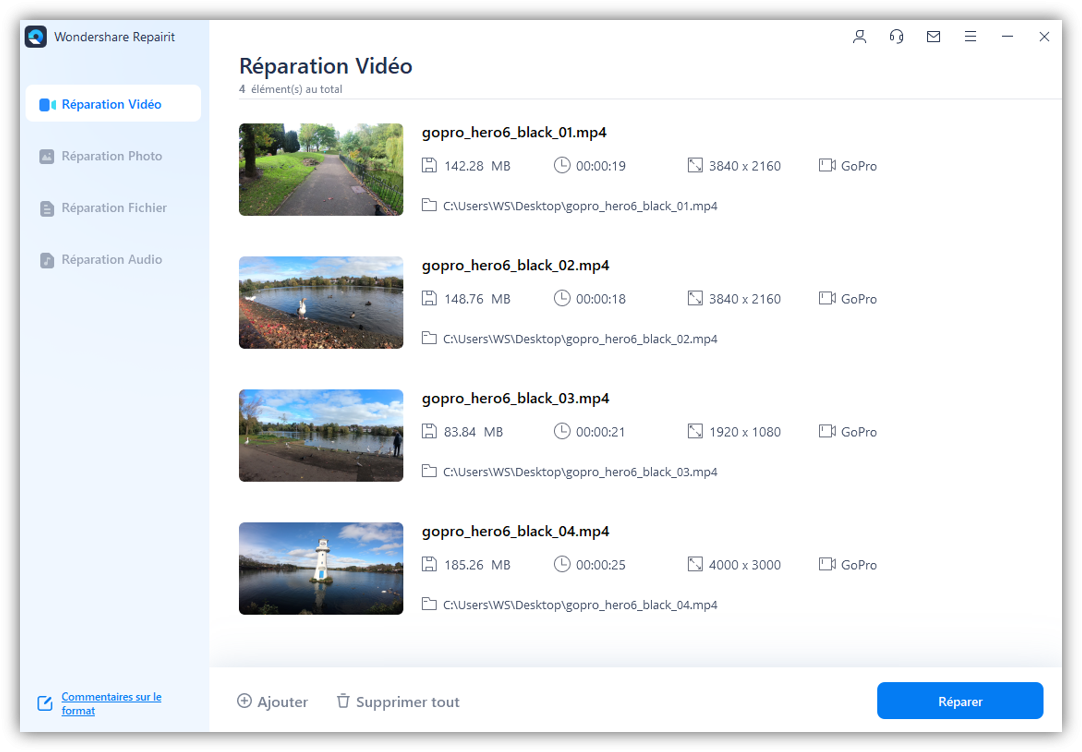Click the clock icon beside 00:00:19
The width and height of the screenshot is (1082, 752).
[x=562, y=166]
